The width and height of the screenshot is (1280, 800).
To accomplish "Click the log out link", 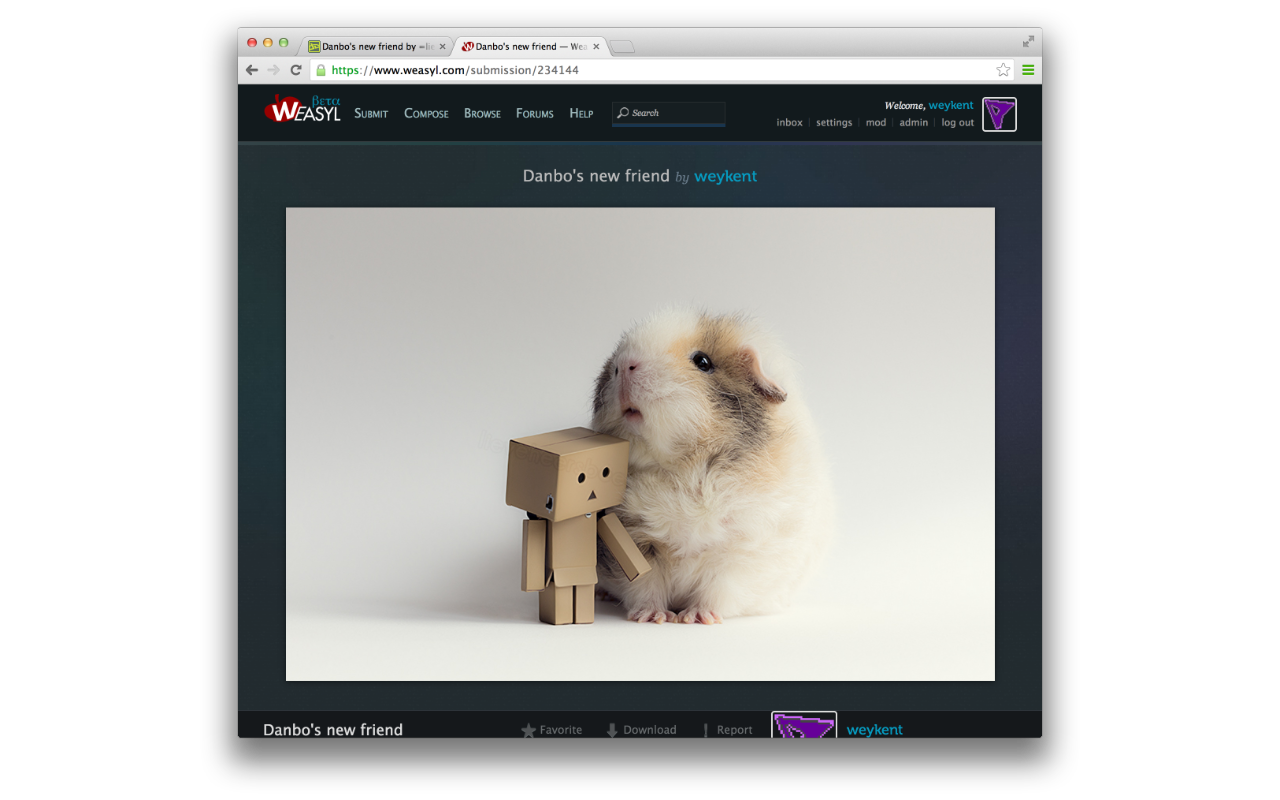I will click(x=958, y=123).
